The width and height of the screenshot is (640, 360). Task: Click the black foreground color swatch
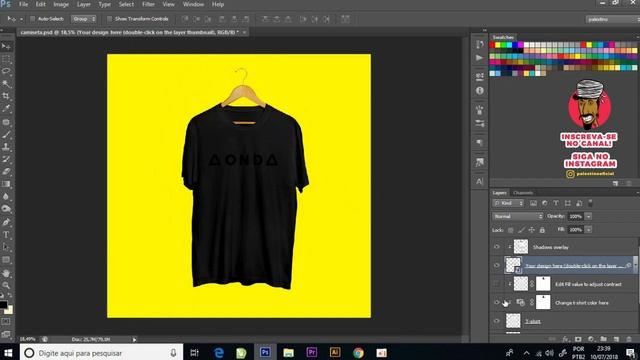3,304
